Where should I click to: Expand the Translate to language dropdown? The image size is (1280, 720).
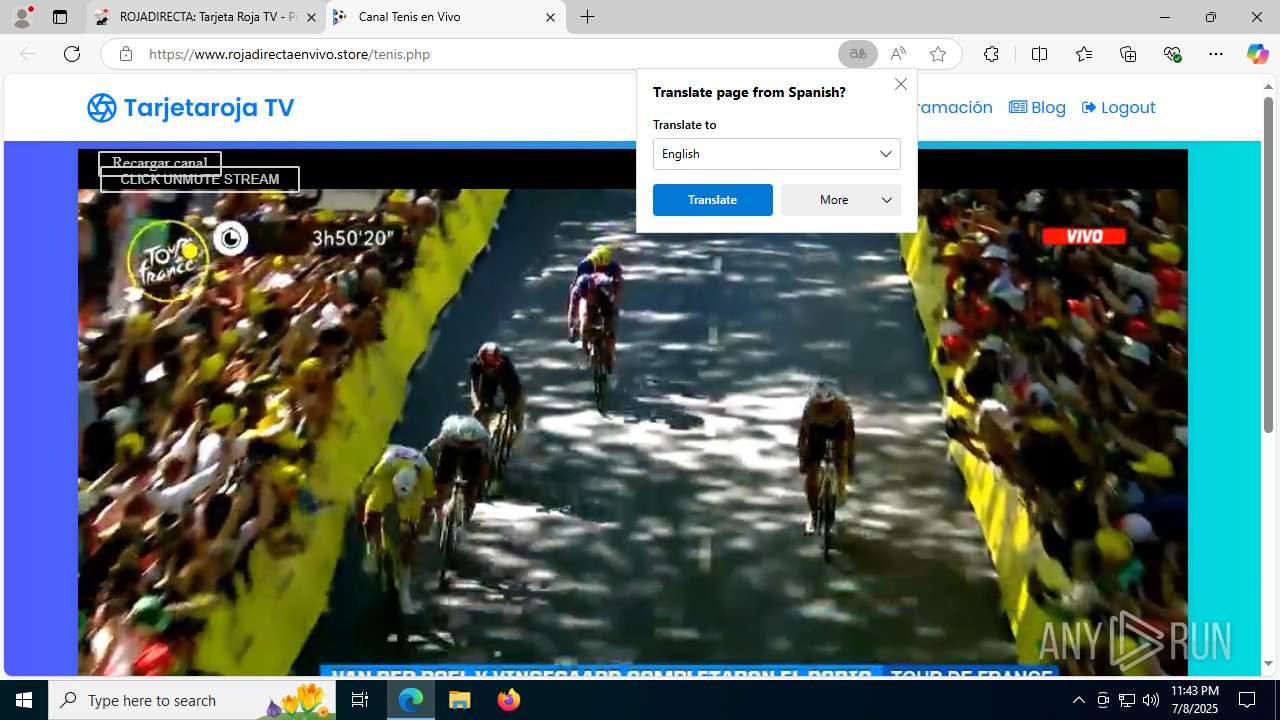[777, 154]
